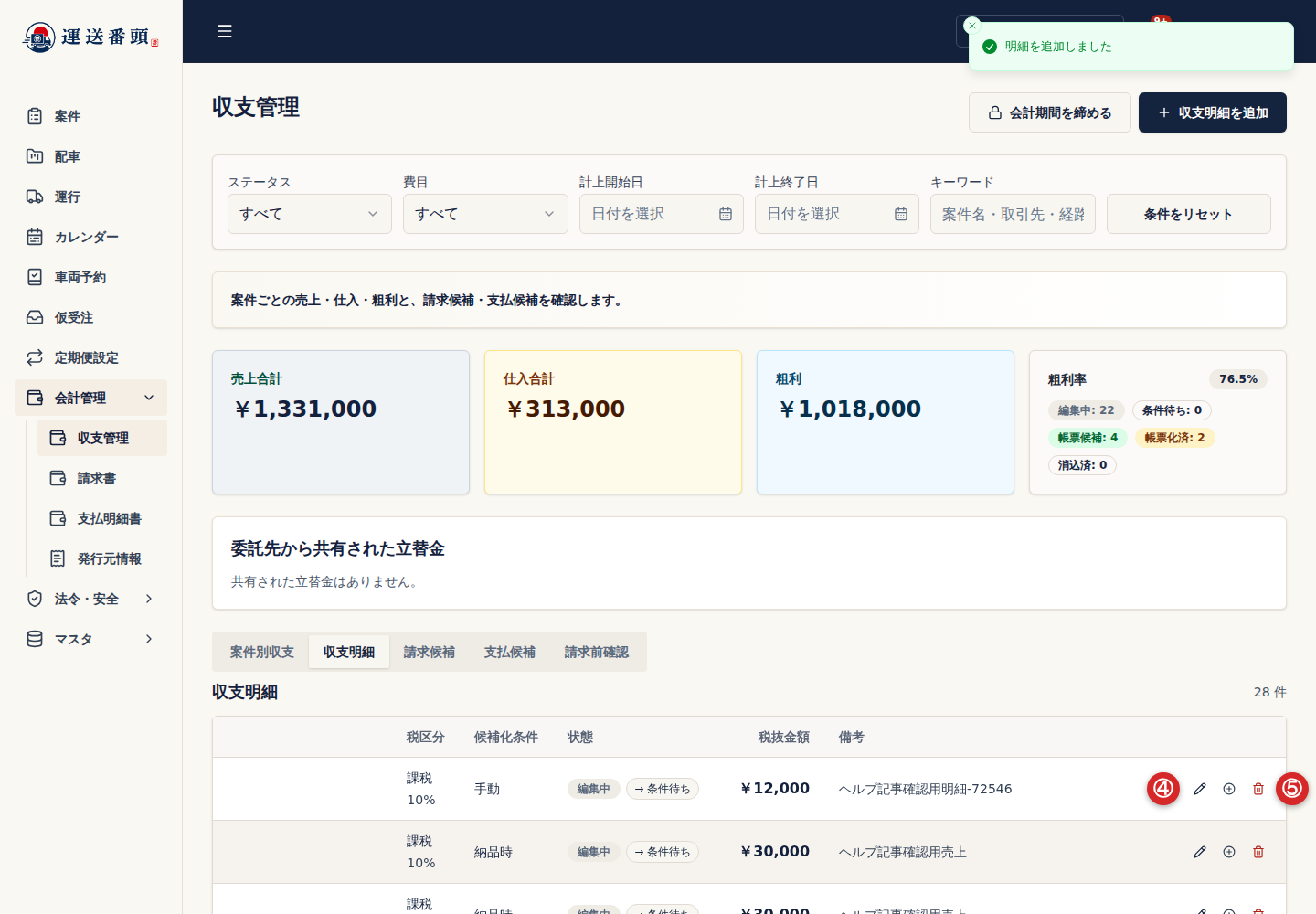Viewport: 1316px width, 914px height.
Task: Click the 運送番頭 logo
Action: click(90, 37)
